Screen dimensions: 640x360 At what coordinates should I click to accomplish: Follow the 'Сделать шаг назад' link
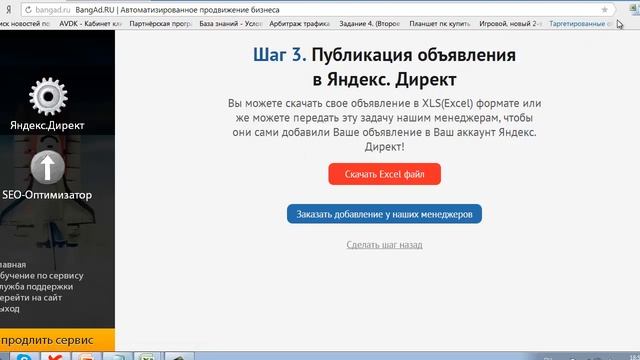(384, 244)
